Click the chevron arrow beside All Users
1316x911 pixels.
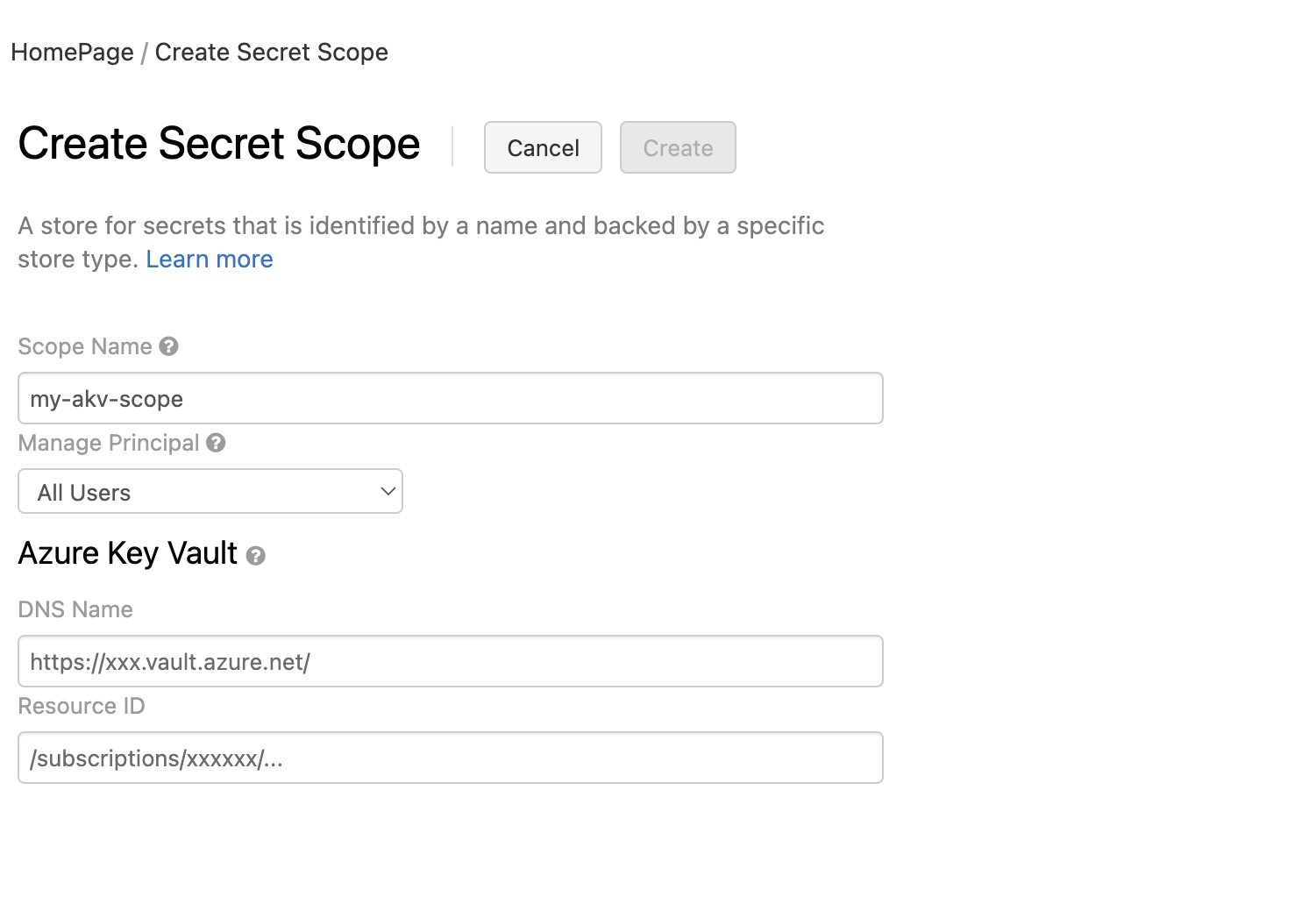point(388,491)
